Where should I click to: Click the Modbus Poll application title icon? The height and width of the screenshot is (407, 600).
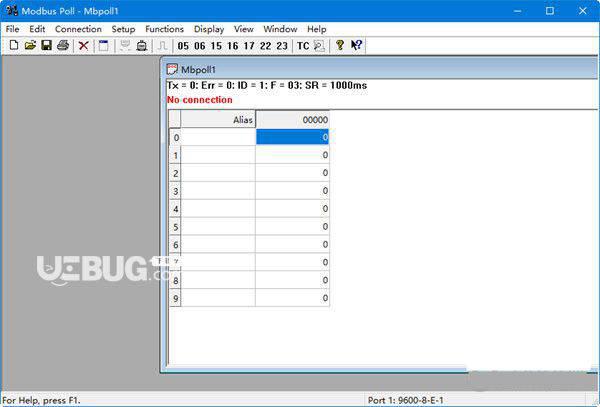pyautogui.click(x=12, y=10)
